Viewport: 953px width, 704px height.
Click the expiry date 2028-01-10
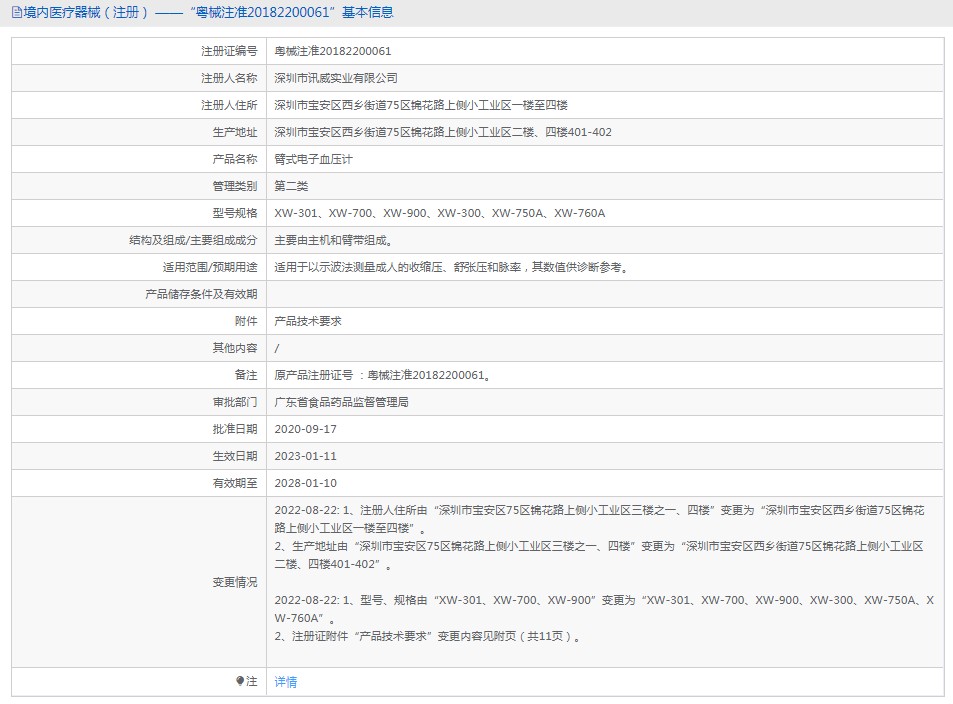coord(306,483)
